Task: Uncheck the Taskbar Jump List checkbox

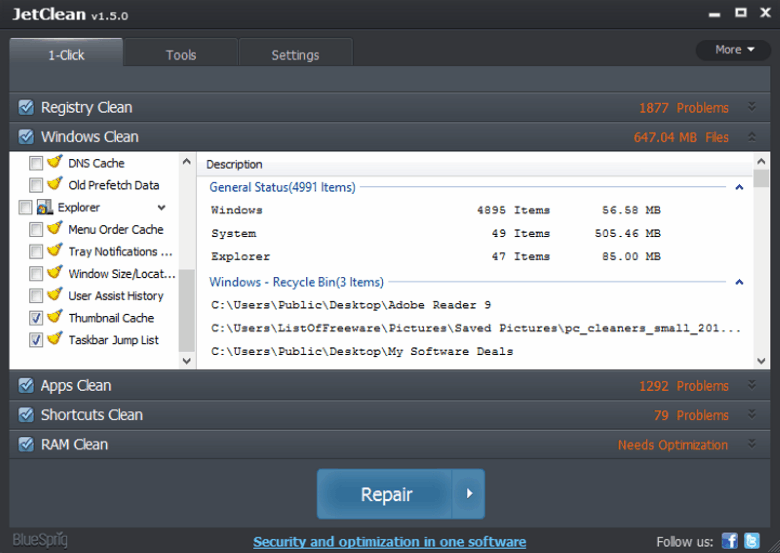Action: tap(36, 340)
